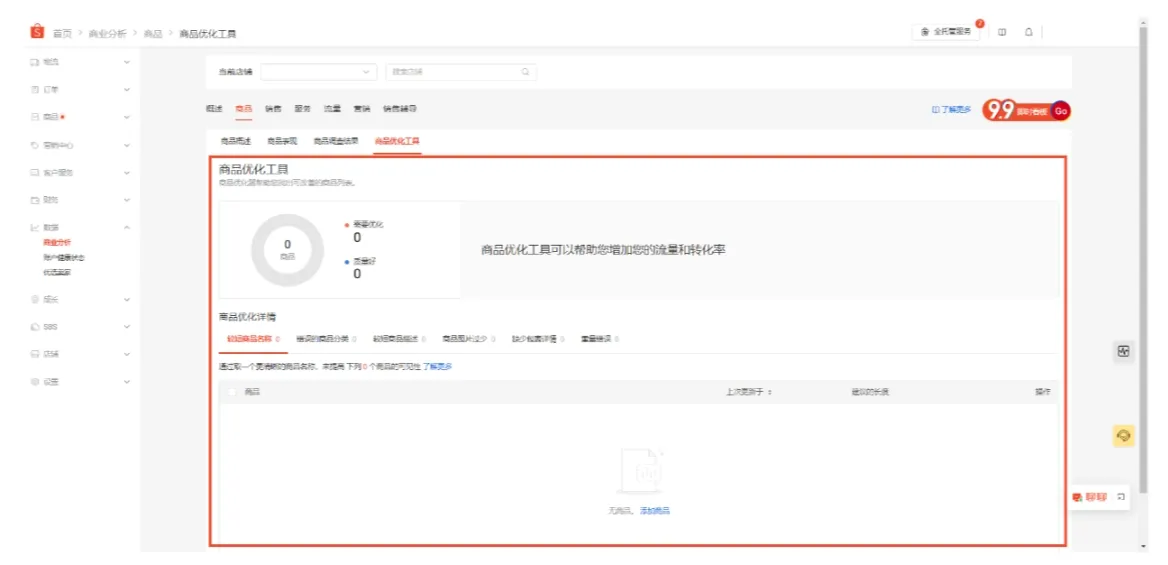Viewport: 1168px width, 565px height.
Task: Click inline 了解更多 link above the table
Action: coord(438,367)
